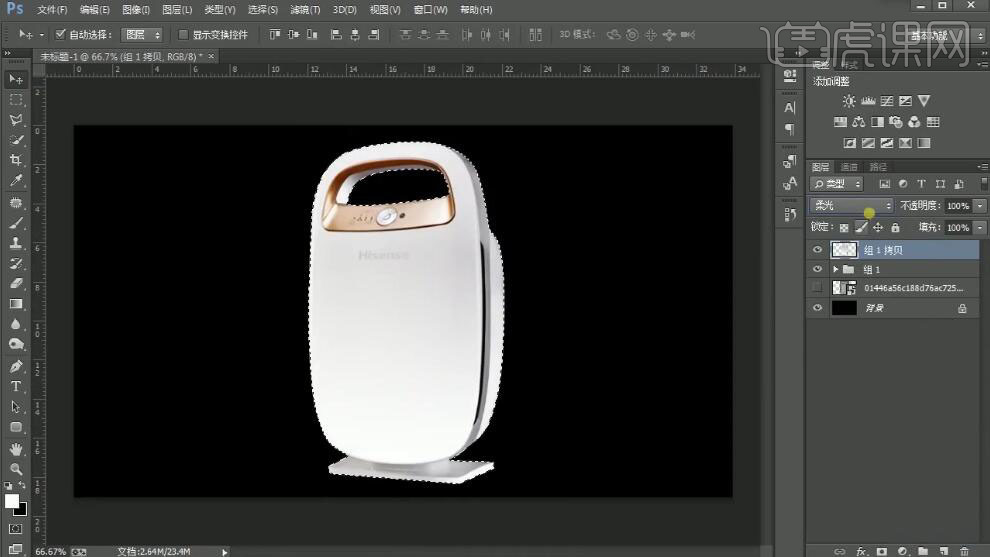Enable the 显示变换控件 checkbox

(182, 34)
